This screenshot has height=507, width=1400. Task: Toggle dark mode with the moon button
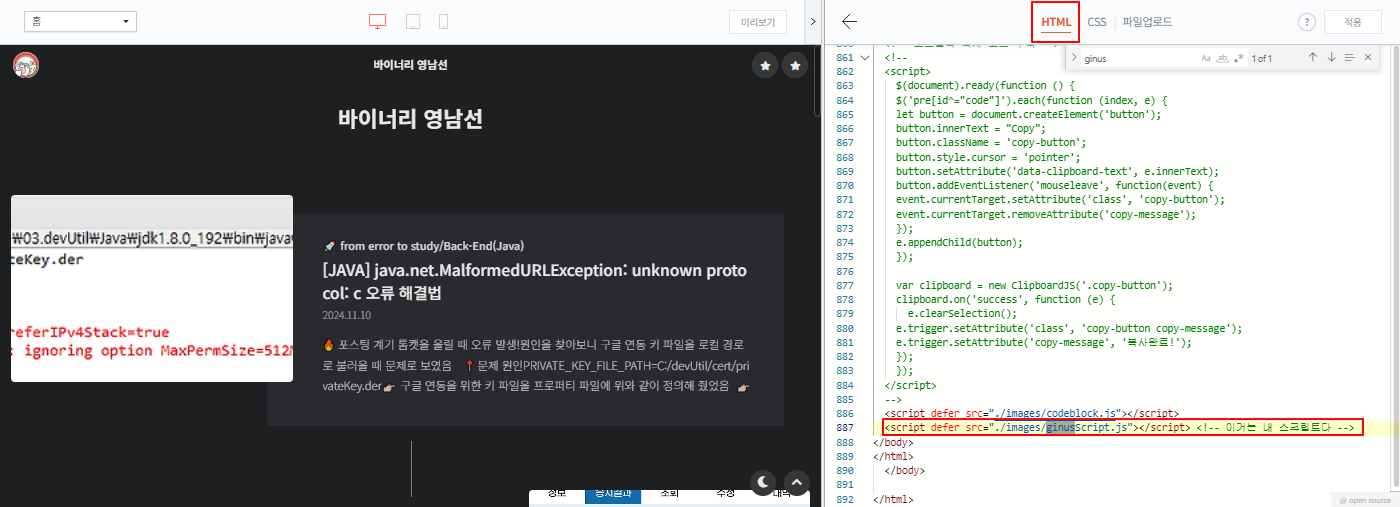click(x=764, y=483)
